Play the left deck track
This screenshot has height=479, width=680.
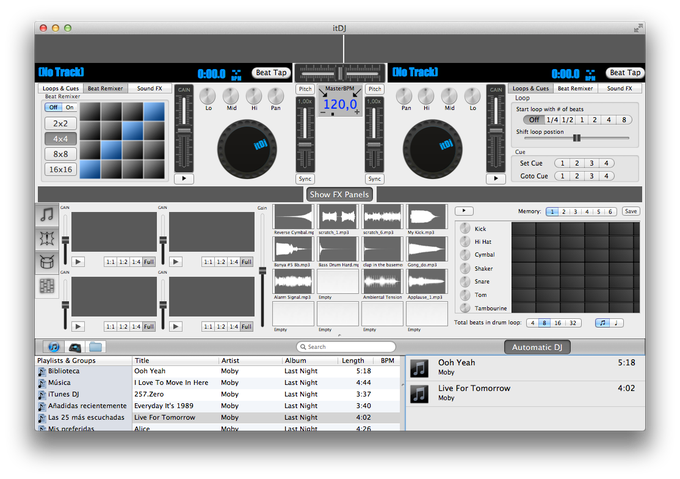coord(184,178)
